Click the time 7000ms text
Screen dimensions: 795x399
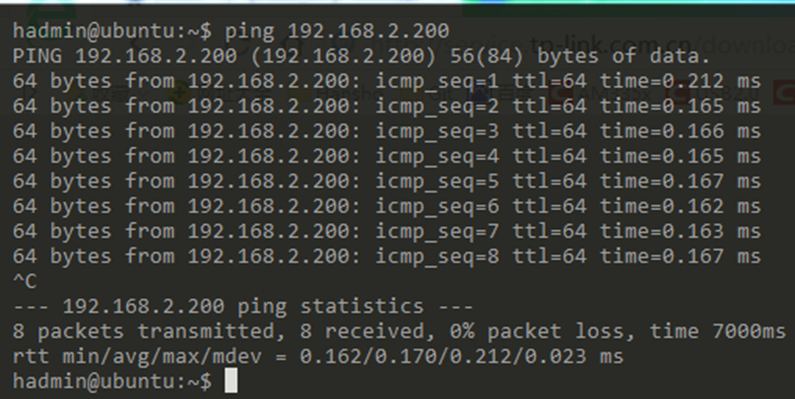pos(718,332)
